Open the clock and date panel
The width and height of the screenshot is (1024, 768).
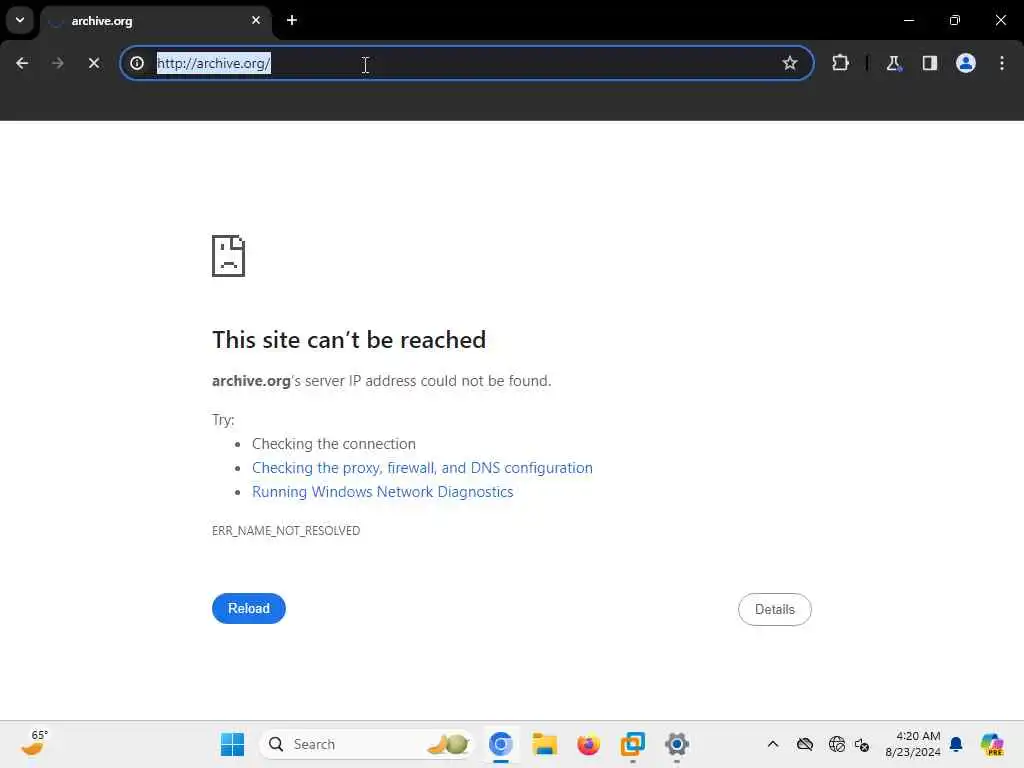(x=912, y=744)
